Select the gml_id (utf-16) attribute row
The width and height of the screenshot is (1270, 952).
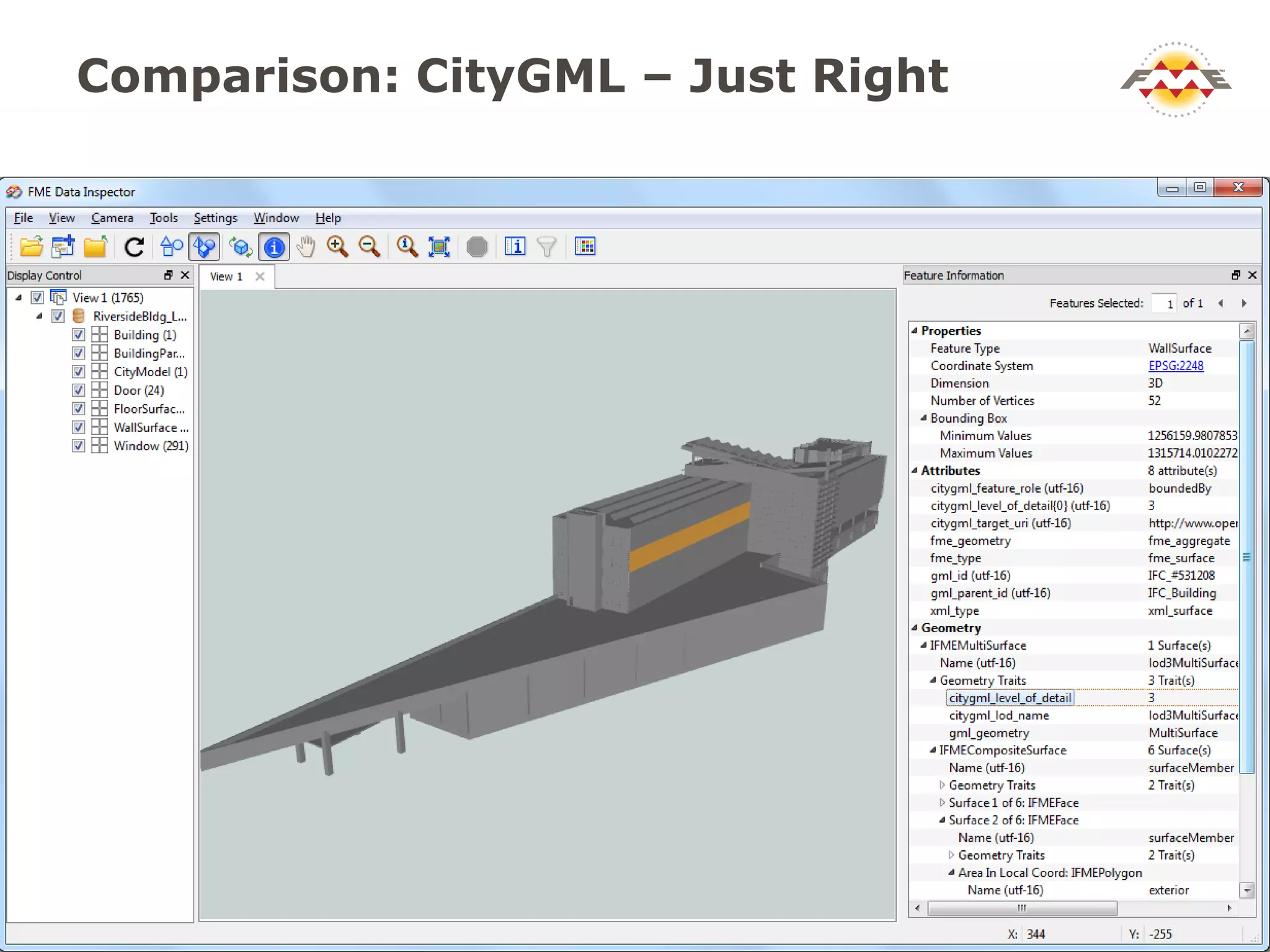point(1075,576)
